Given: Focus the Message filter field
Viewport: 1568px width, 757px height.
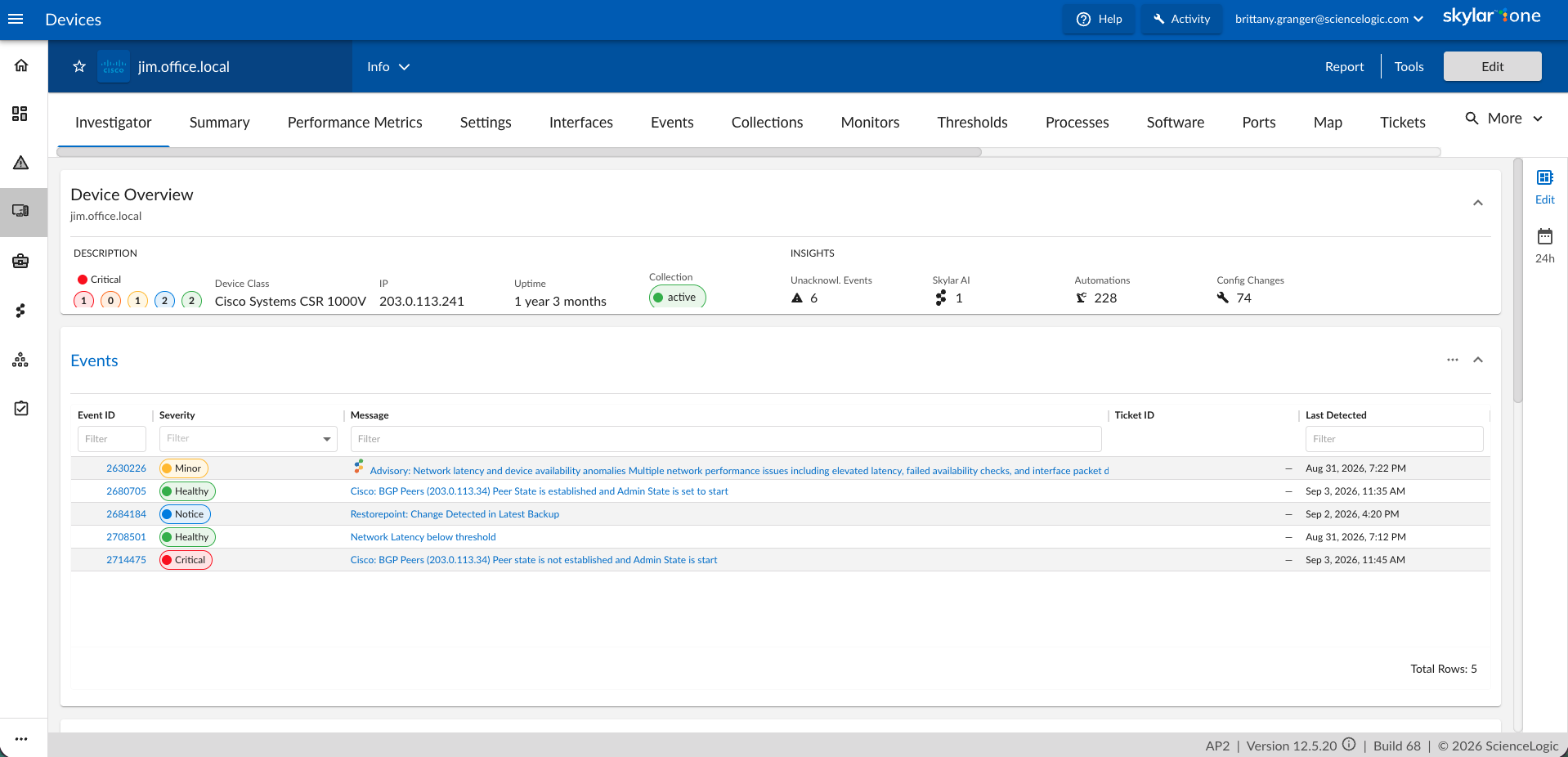Looking at the screenshot, I should click(726, 439).
